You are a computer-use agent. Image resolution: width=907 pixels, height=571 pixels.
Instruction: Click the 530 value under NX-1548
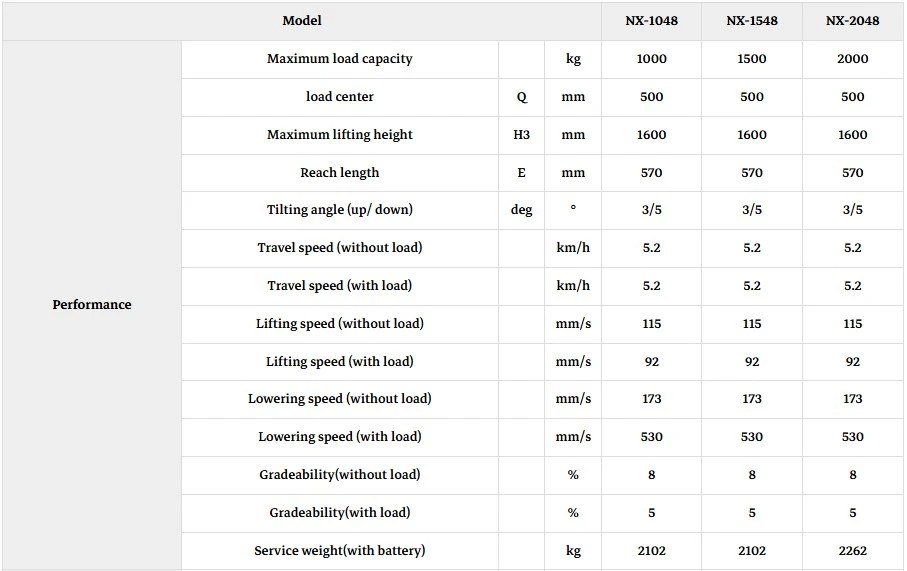pos(752,437)
